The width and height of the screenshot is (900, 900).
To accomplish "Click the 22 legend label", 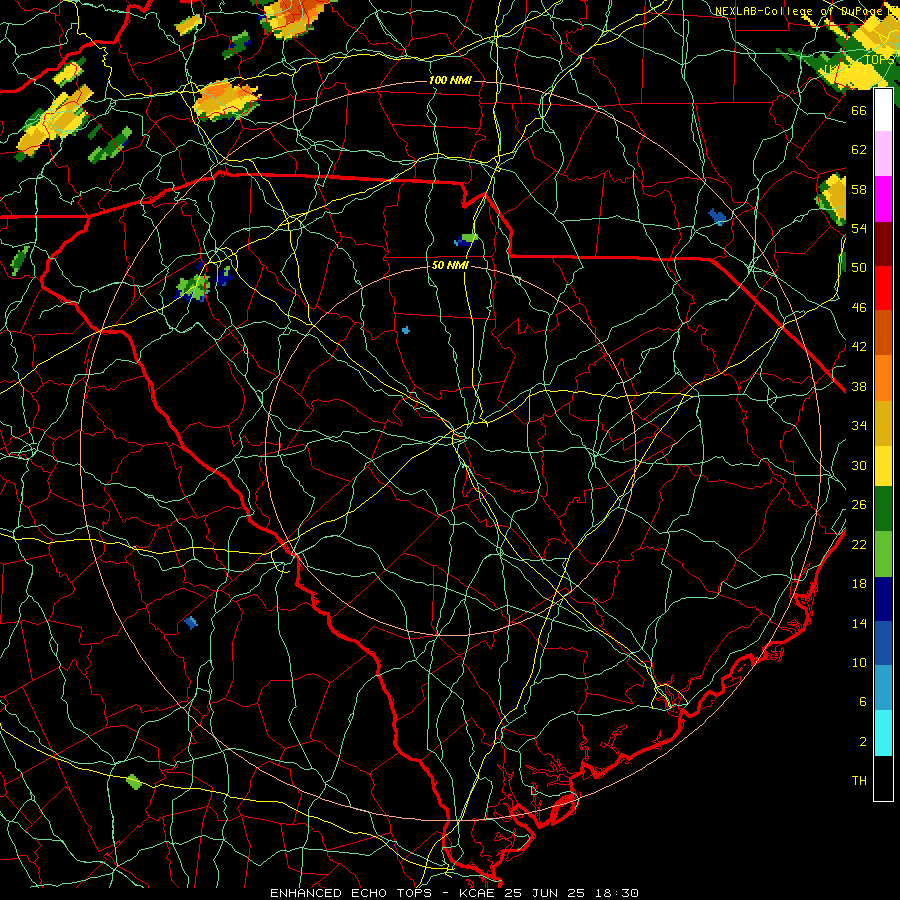I will coord(859,544).
